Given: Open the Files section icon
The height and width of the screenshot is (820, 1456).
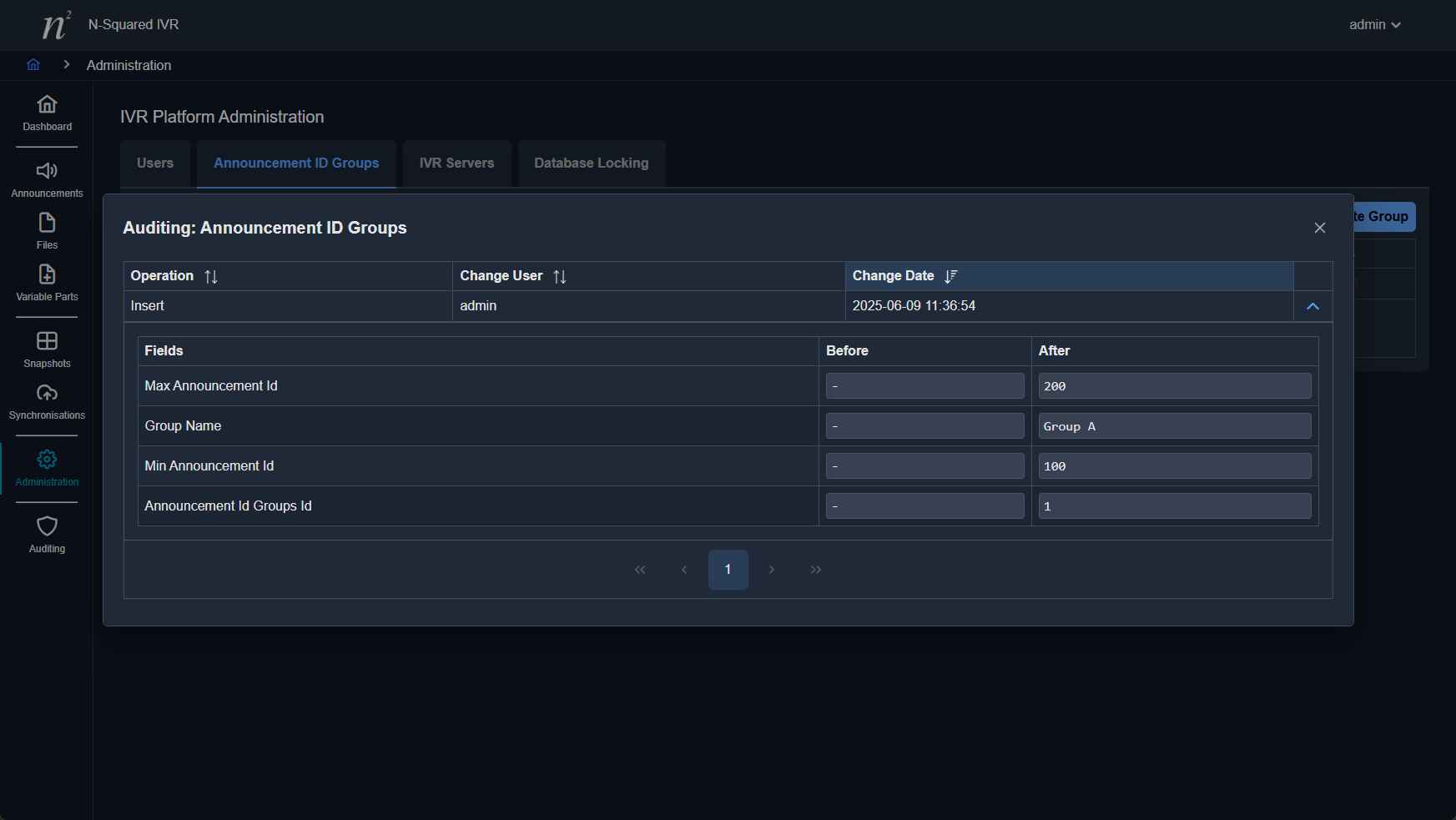Looking at the screenshot, I should tap(47, 224).
